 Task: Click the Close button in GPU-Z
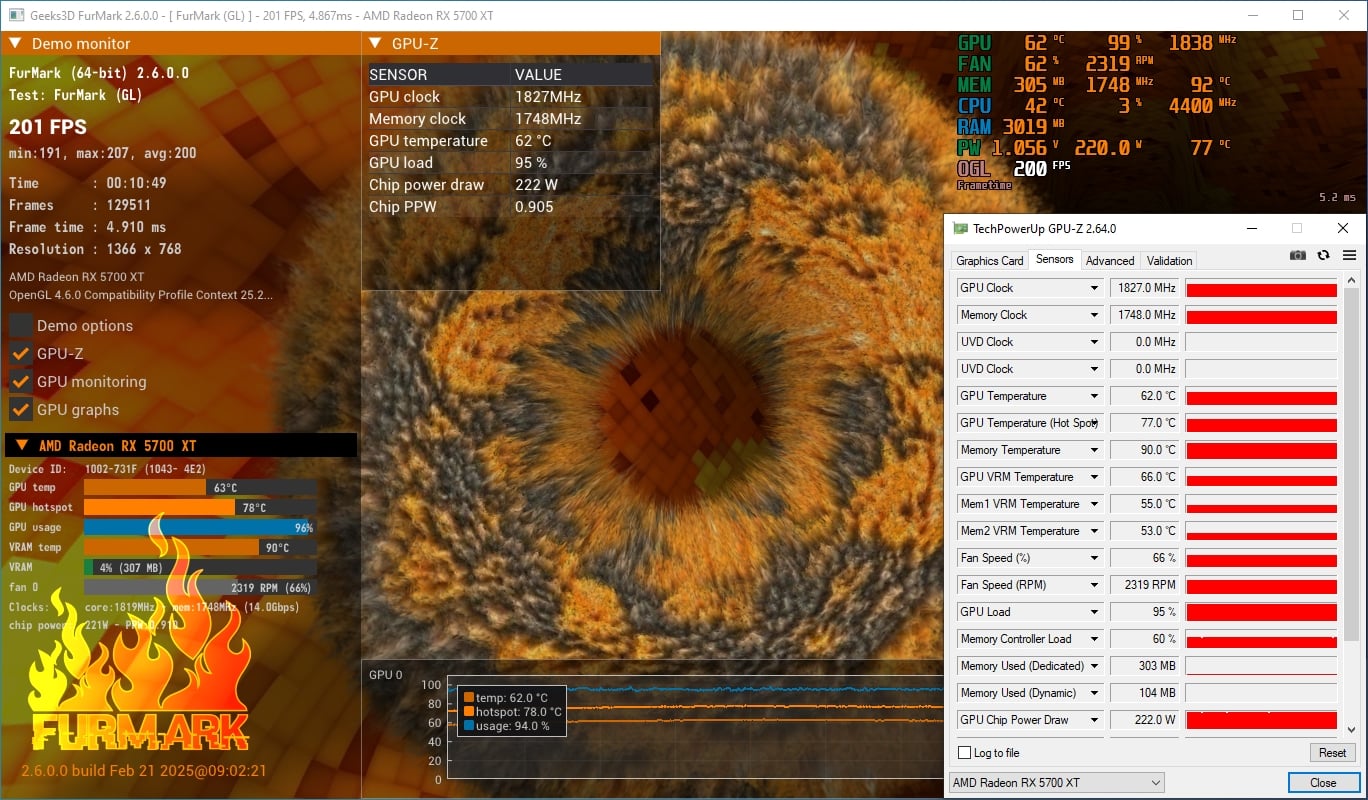[x=1323, y=782]
